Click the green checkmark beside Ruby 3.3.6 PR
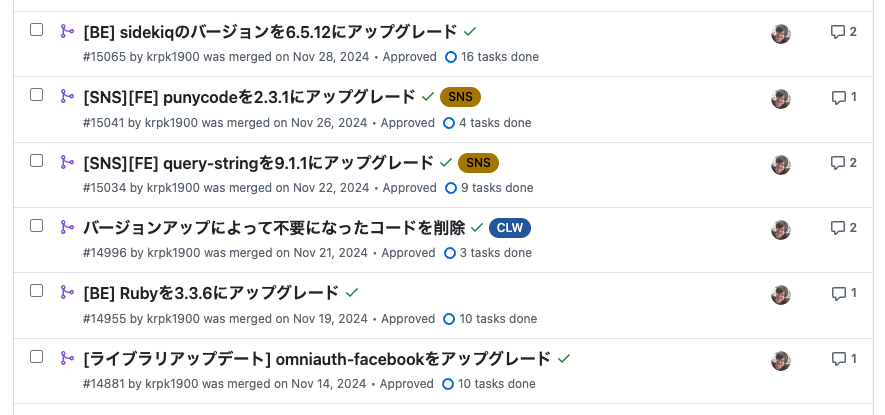885x415 pixels. pyautogui.click(x=351, y=293)
